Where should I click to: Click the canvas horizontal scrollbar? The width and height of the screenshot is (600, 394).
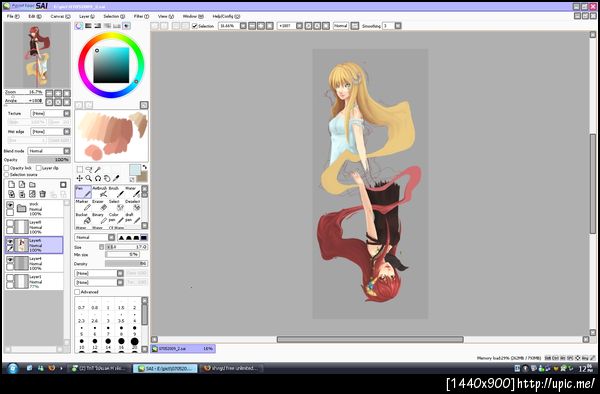point(370,339)
